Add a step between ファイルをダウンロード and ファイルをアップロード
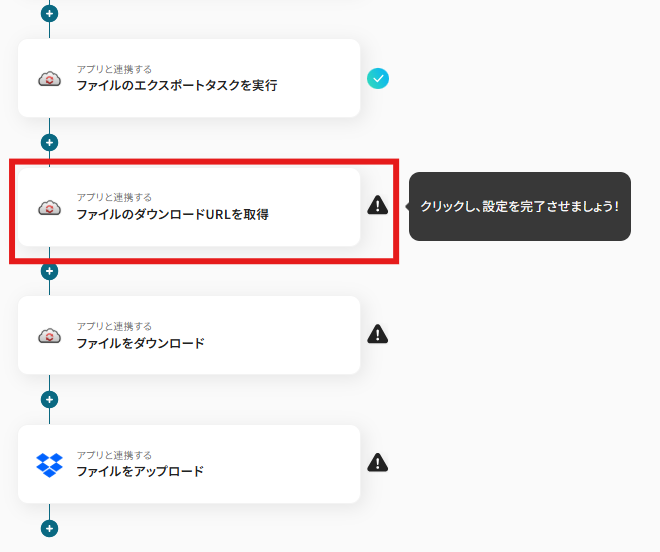Image resolution: width=660 pixels, height=552 pixels. click(49, 400)
